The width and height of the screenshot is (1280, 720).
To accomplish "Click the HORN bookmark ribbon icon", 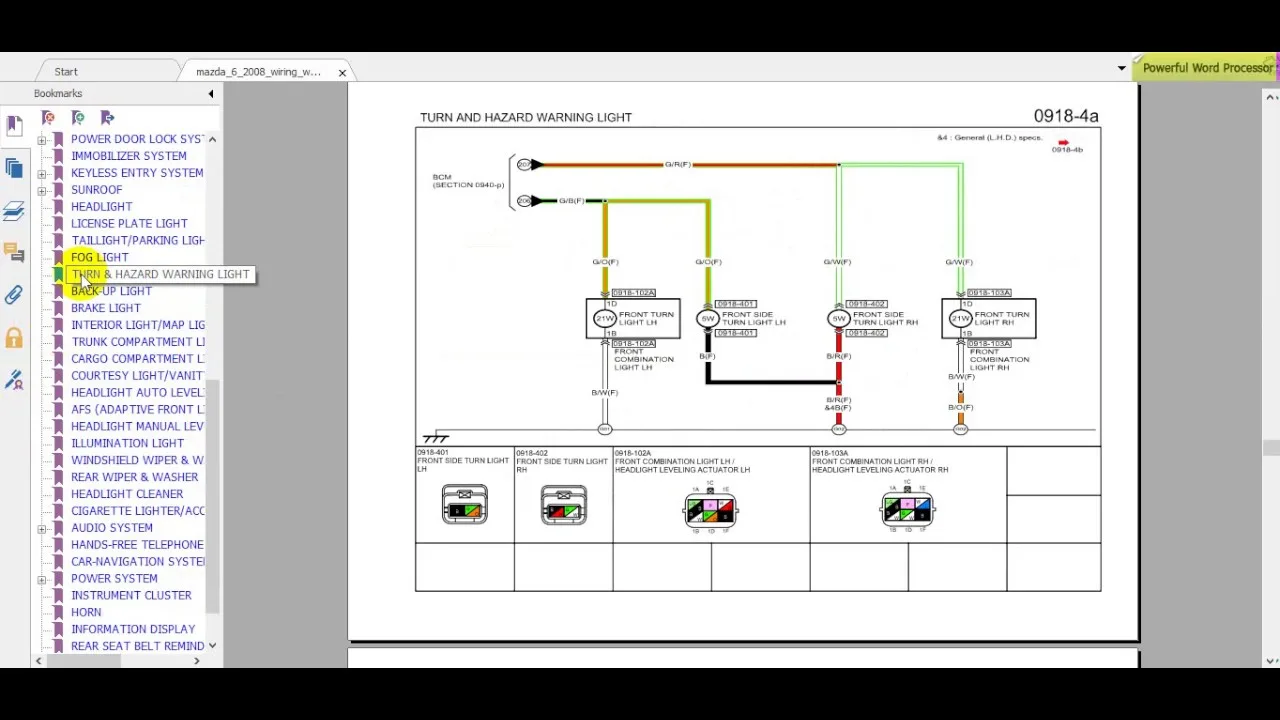I will 58,612.
